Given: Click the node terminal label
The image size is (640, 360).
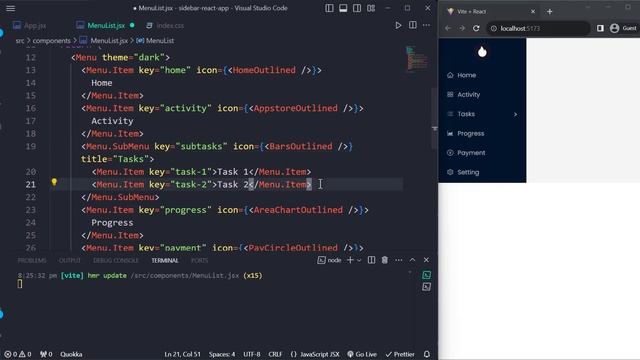Looking at the screenshot, I should point(329,260).
